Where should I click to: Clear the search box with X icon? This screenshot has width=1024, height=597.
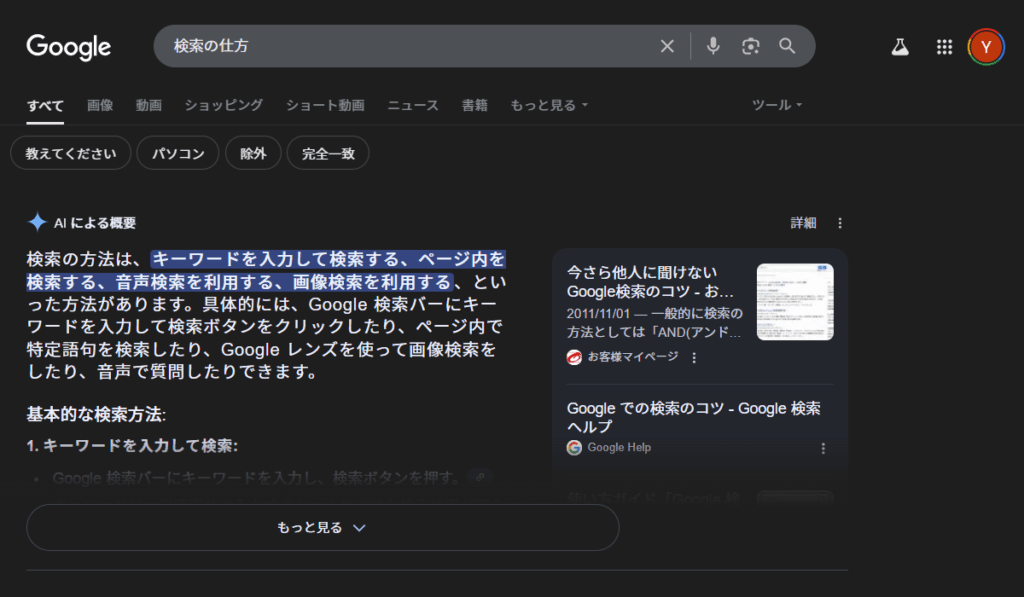667,46
